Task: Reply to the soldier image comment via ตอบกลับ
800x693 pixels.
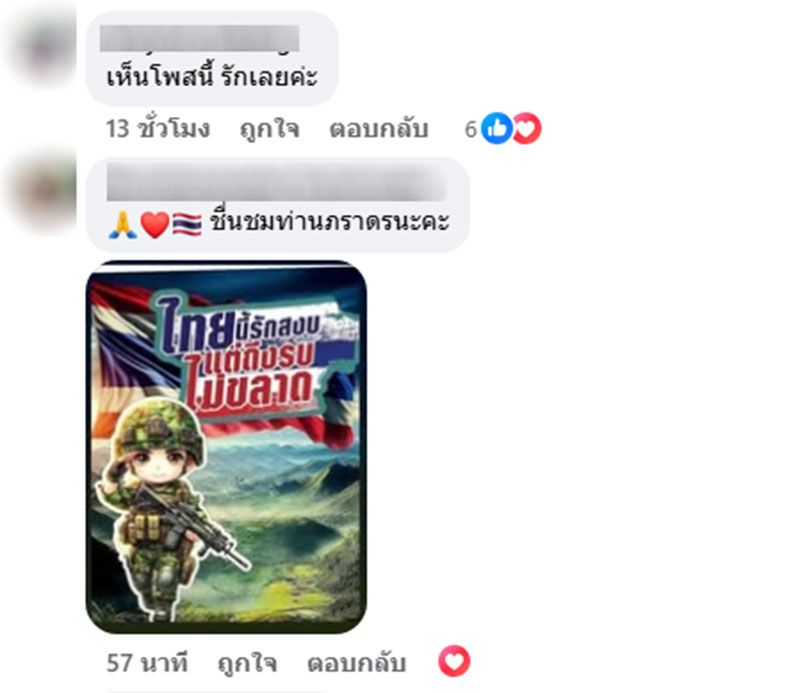Action: pyautogui.click(x=357, y=663)
